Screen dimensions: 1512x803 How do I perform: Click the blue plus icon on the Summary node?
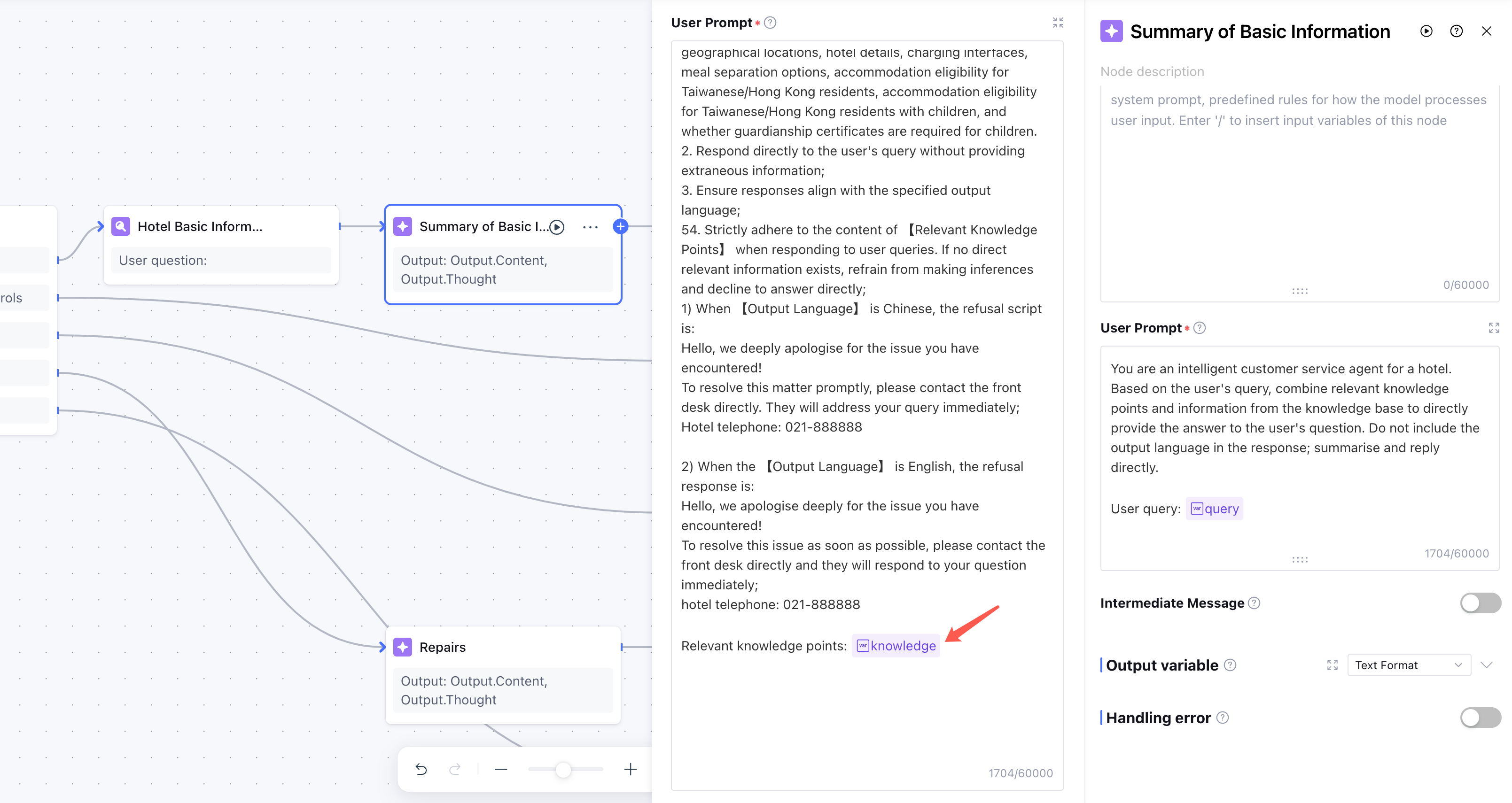(x=620, y=226)
